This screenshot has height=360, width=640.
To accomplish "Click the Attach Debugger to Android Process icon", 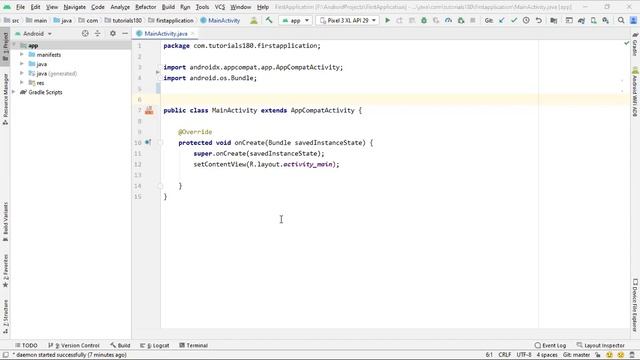I will pos(461,20).
